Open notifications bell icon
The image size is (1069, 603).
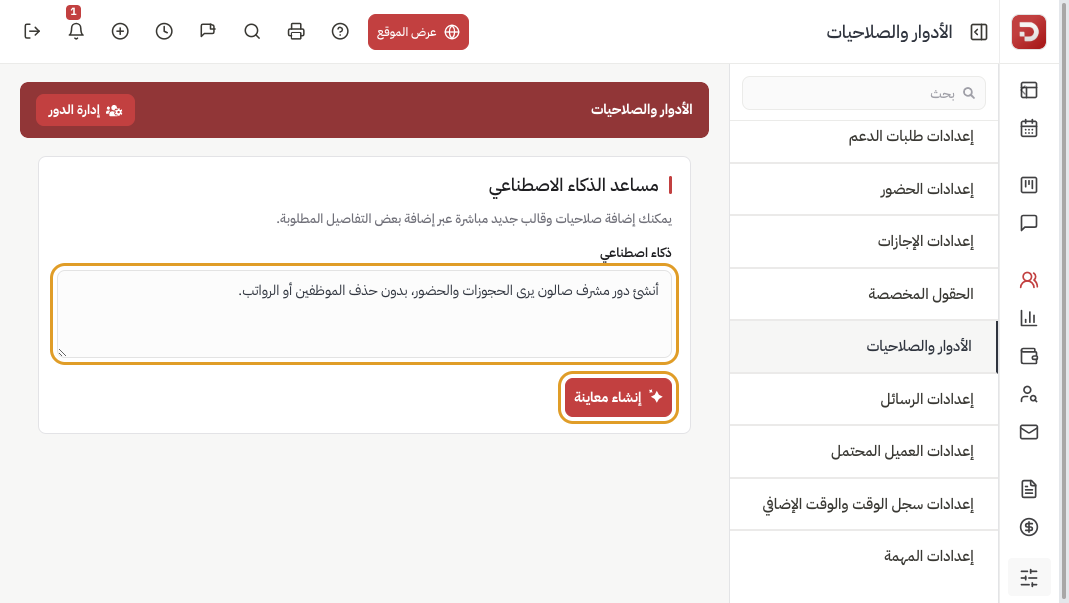point(76,31)
